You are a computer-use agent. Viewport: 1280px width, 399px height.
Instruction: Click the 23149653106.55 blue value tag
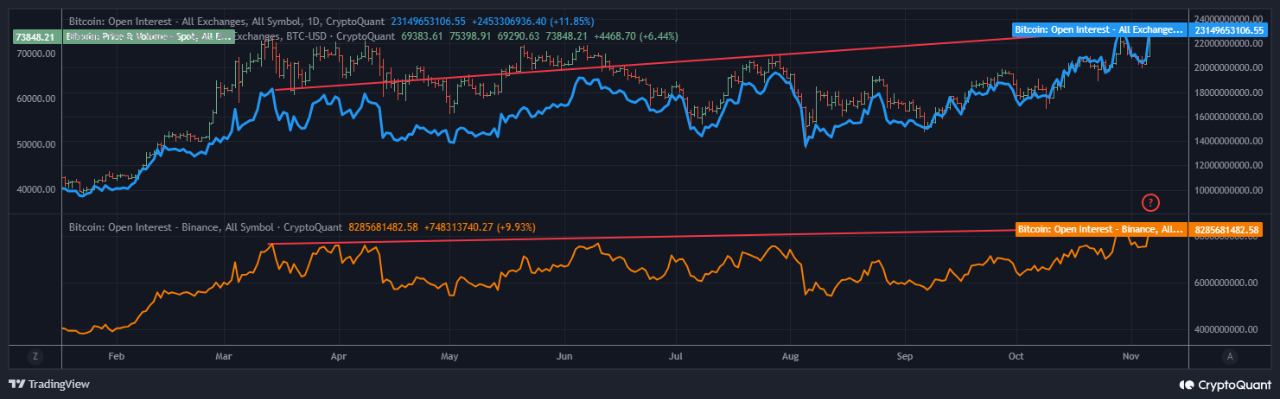(x=1226, y=31)
